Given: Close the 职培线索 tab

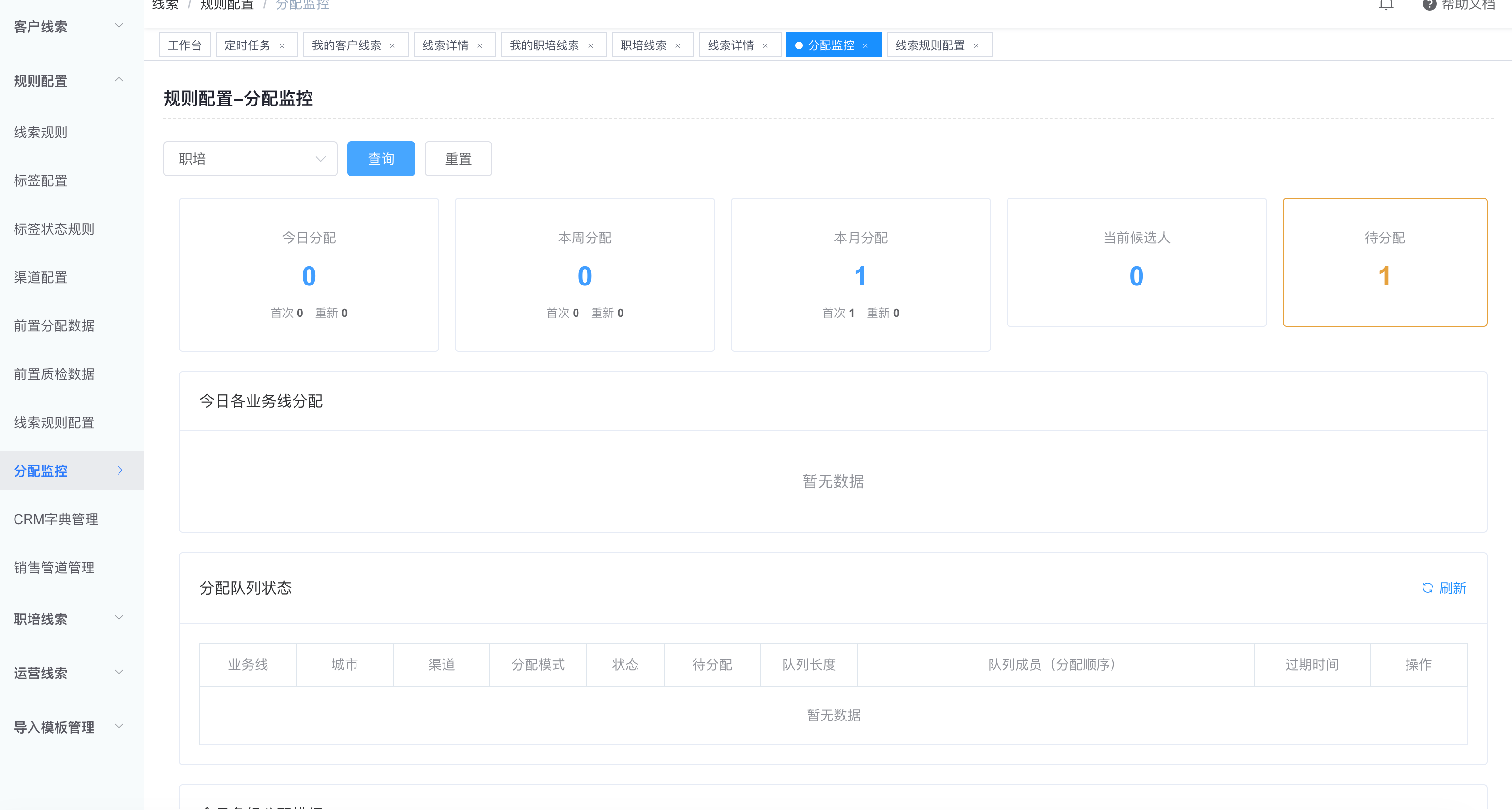Looking at the screenshot, I should tap(677, 46).
